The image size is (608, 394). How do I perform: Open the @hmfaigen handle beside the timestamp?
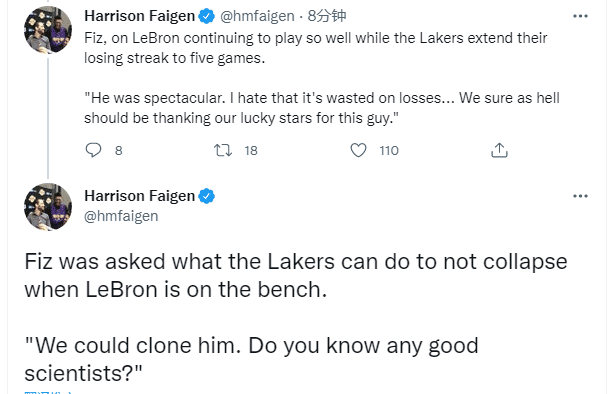[257, 16]
